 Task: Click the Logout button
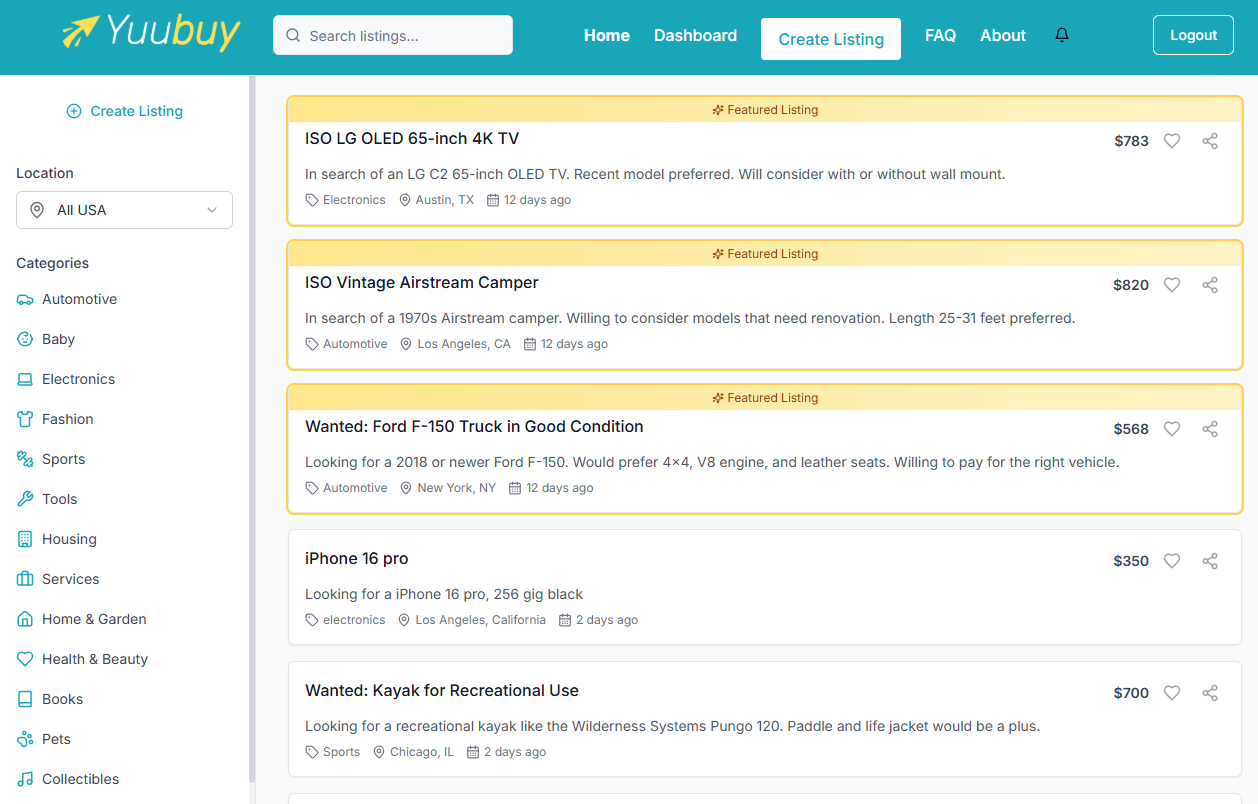[1193, 35]
